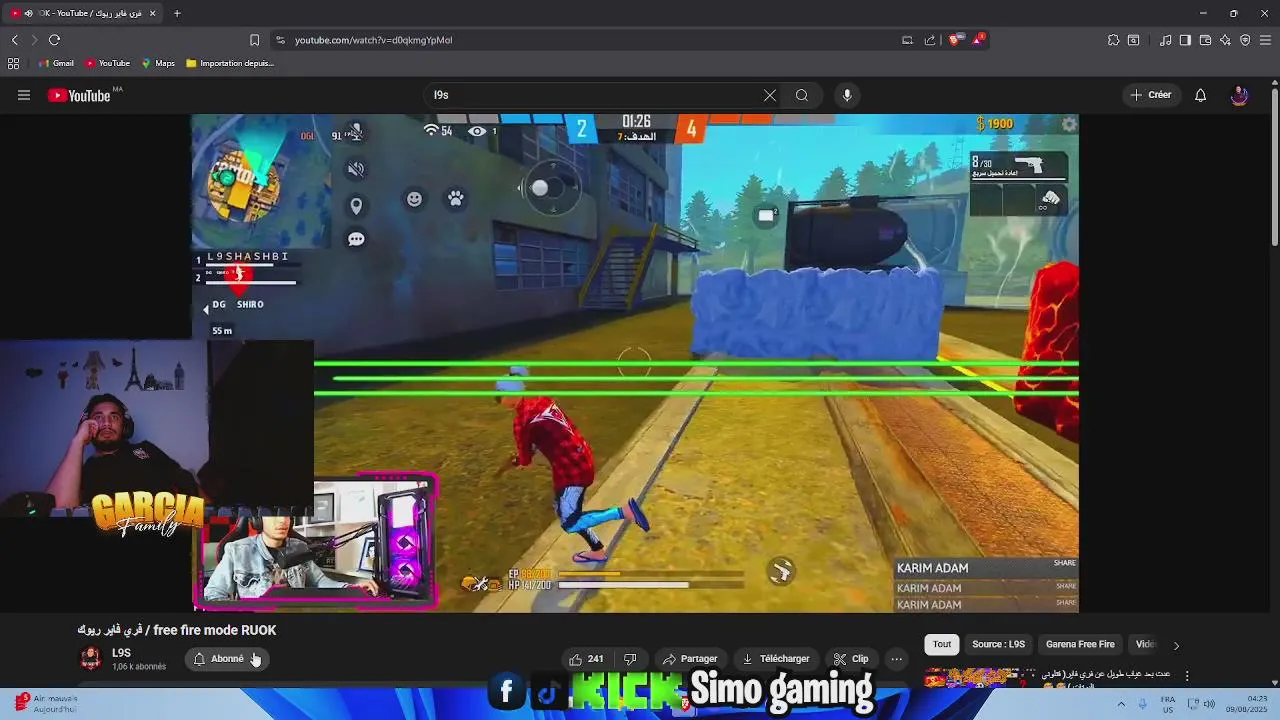Clear the search box with X

pyautogui.click(x=770, y=95)
